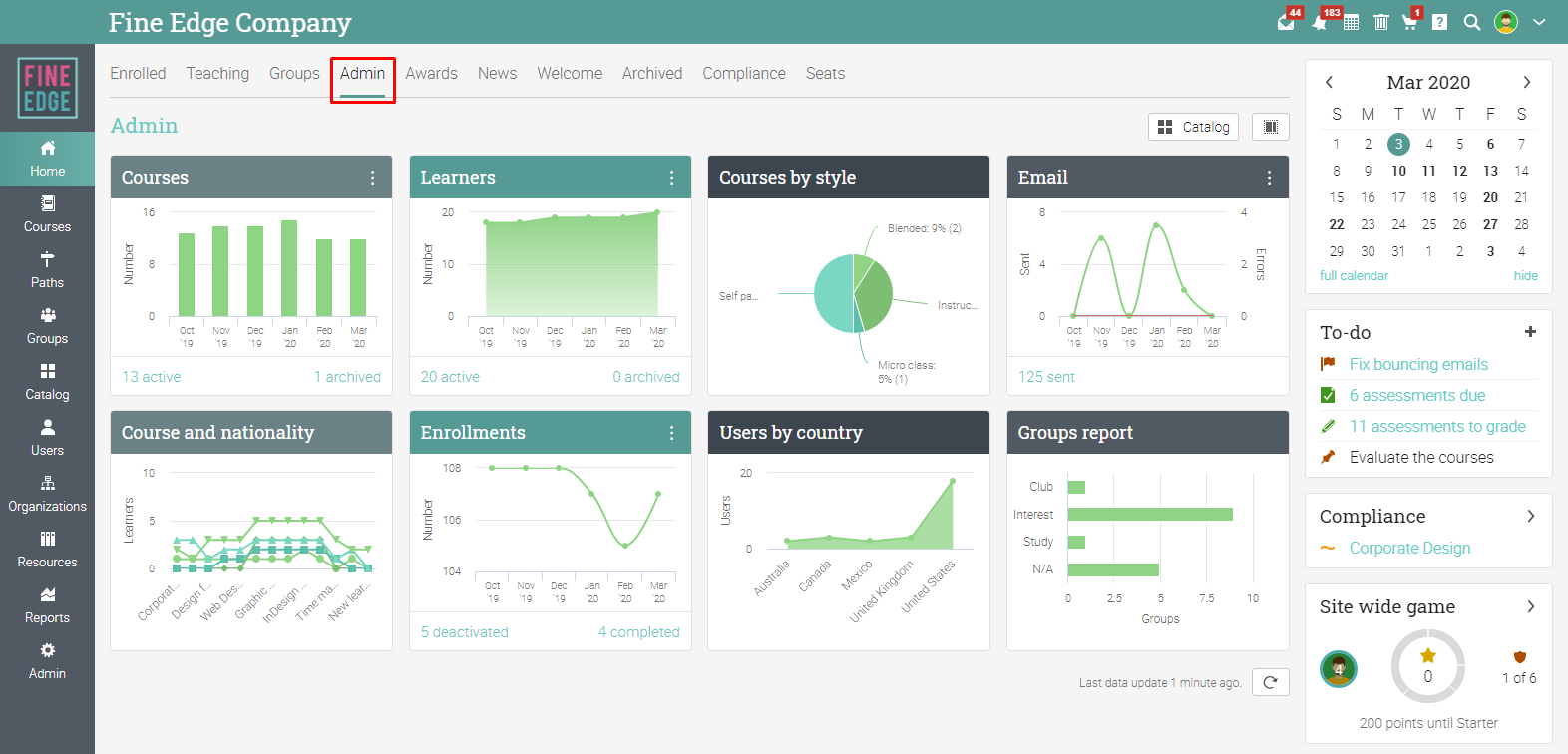This screenshot has width=1568, height=754.
Task: Open the Courses widget options menu
Action: pyautogui.click(x=373, y=178)
